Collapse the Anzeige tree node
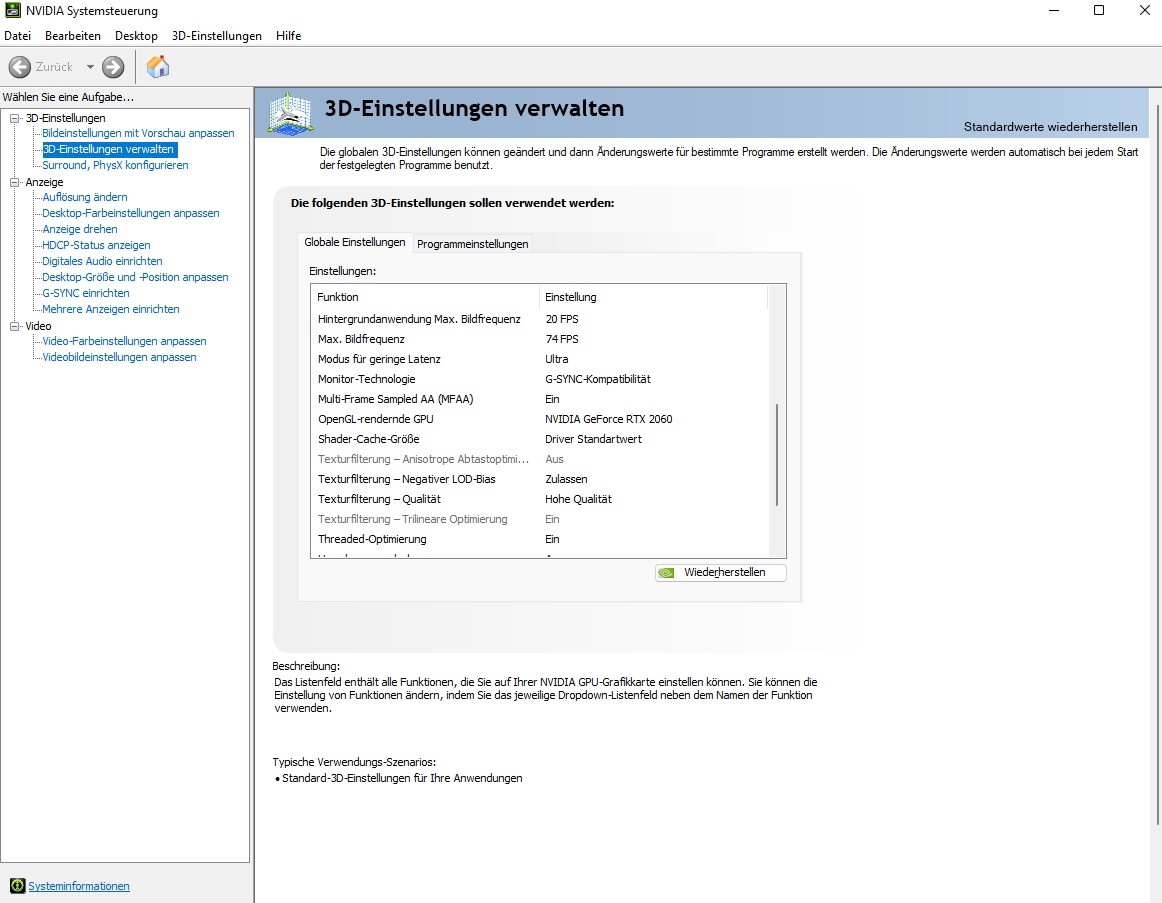This screenshot has height=903, width=1162. (14, 181)
